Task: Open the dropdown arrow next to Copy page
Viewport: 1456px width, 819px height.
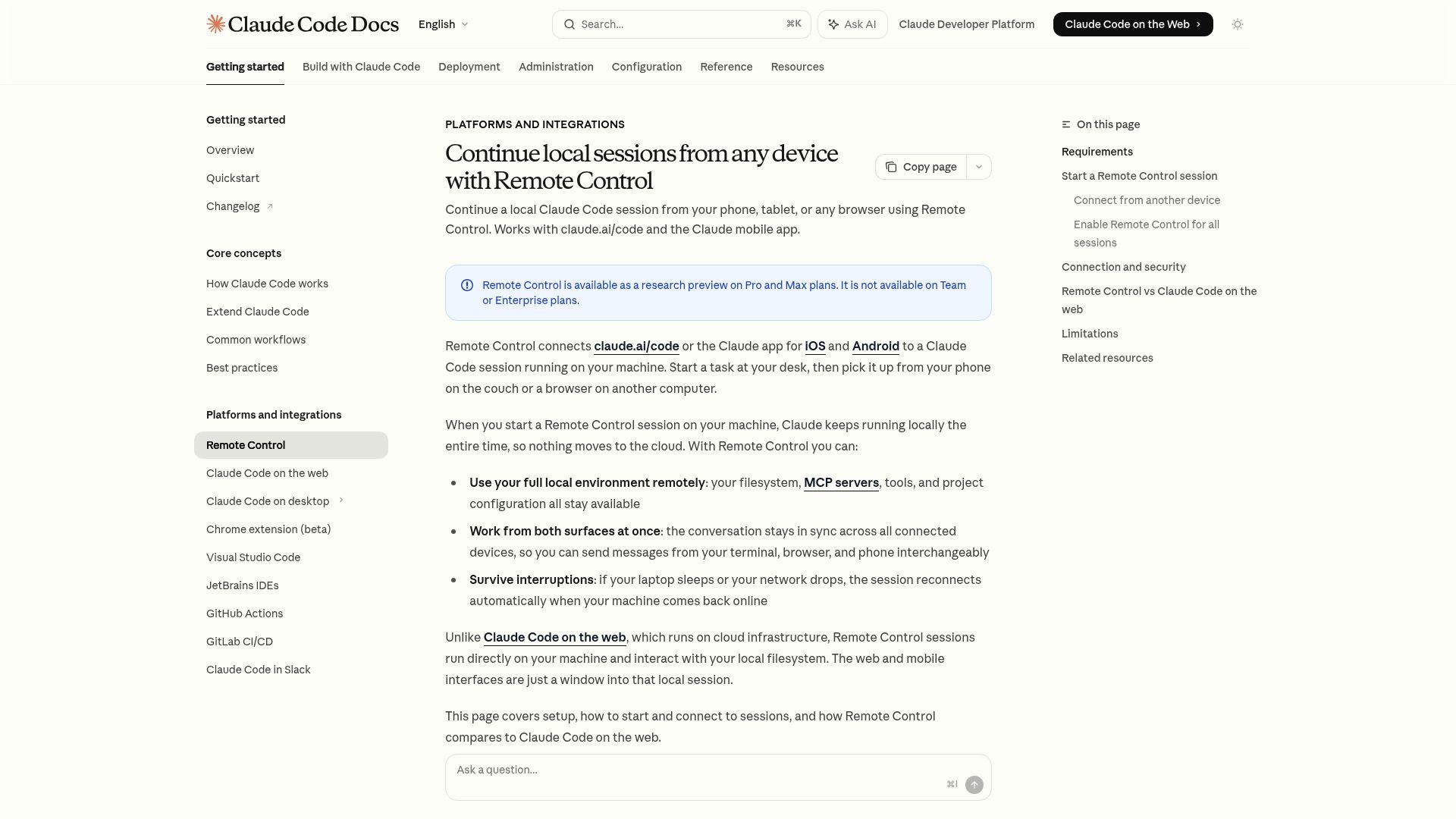Action: point(979,167)
